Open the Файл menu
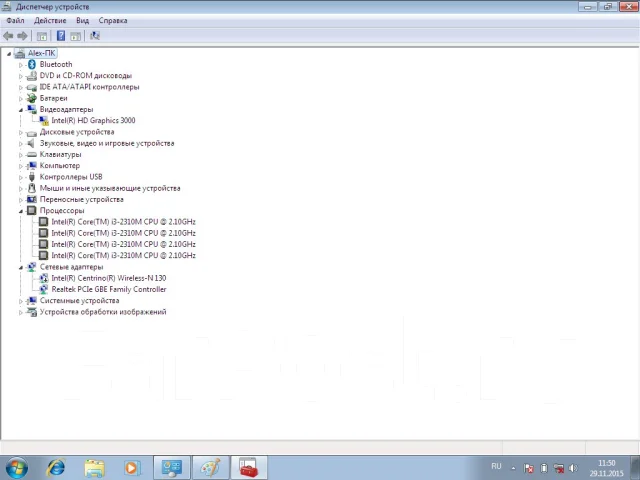This screenshot has width=640, height=480. coord(16,20)
